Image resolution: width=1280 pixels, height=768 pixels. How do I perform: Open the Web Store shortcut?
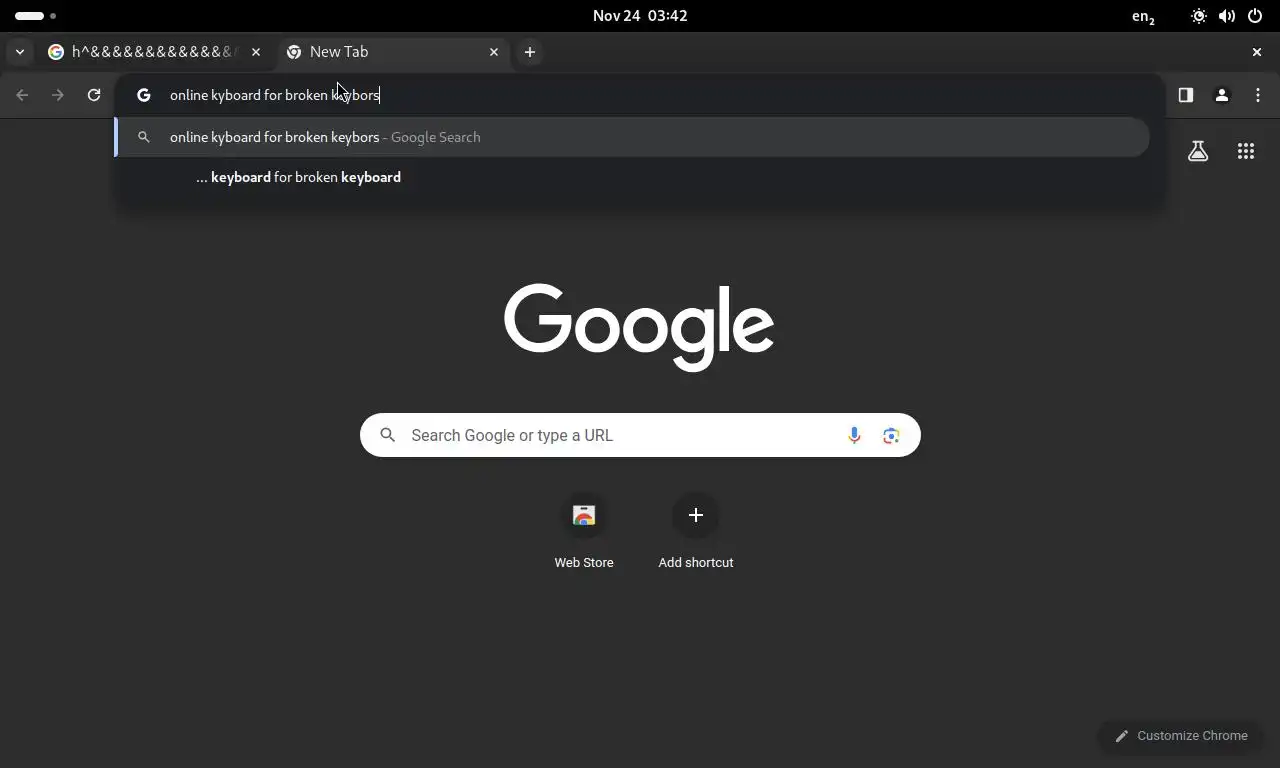[x=584, y=532]
